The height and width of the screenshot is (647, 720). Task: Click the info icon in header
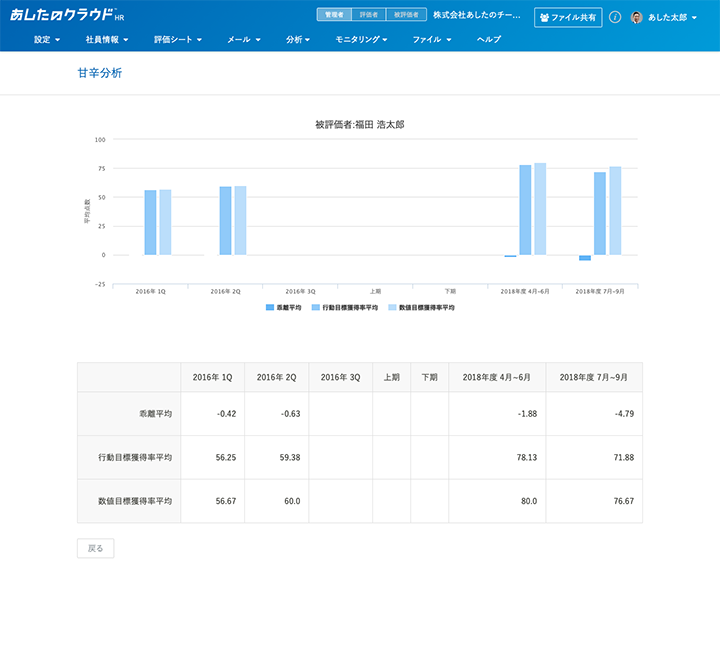click(615, 17)
